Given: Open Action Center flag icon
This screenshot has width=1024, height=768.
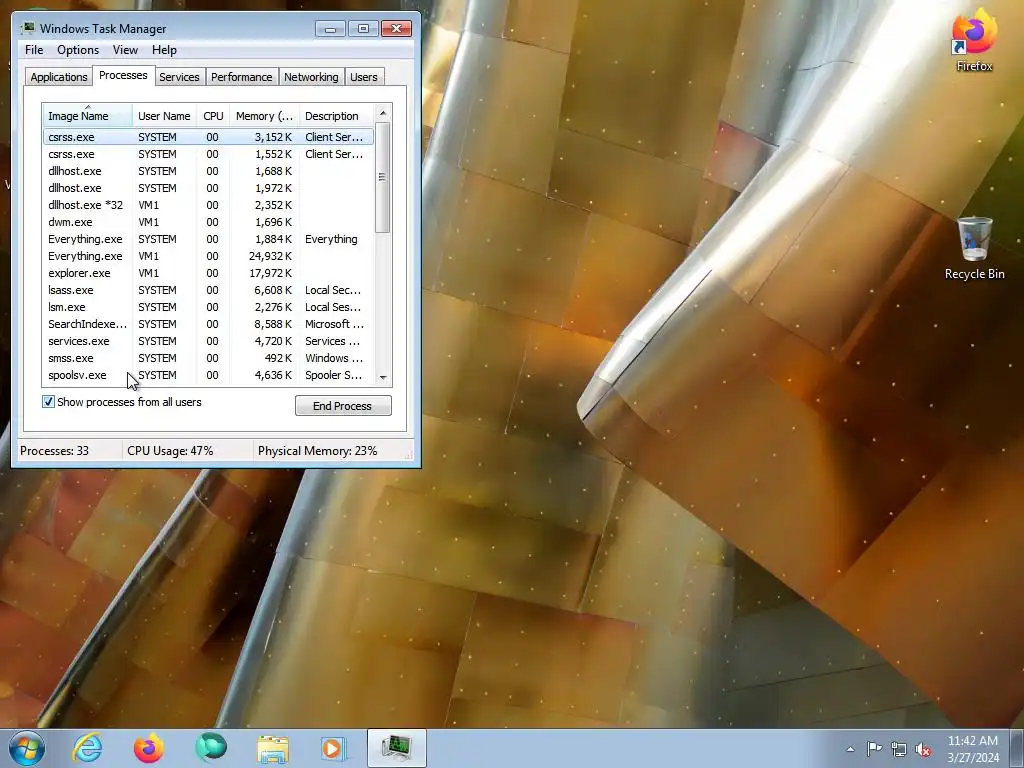Looking at the screenshot, I should 874,749.
